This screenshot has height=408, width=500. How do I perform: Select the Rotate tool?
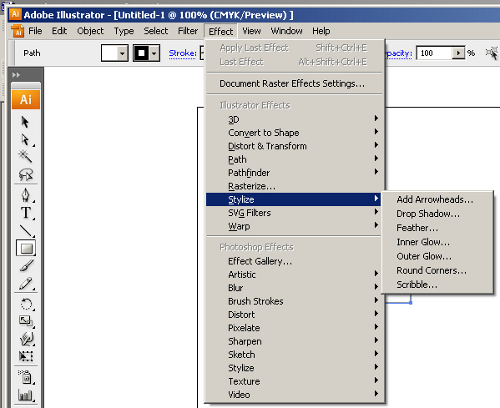point(26,304)
